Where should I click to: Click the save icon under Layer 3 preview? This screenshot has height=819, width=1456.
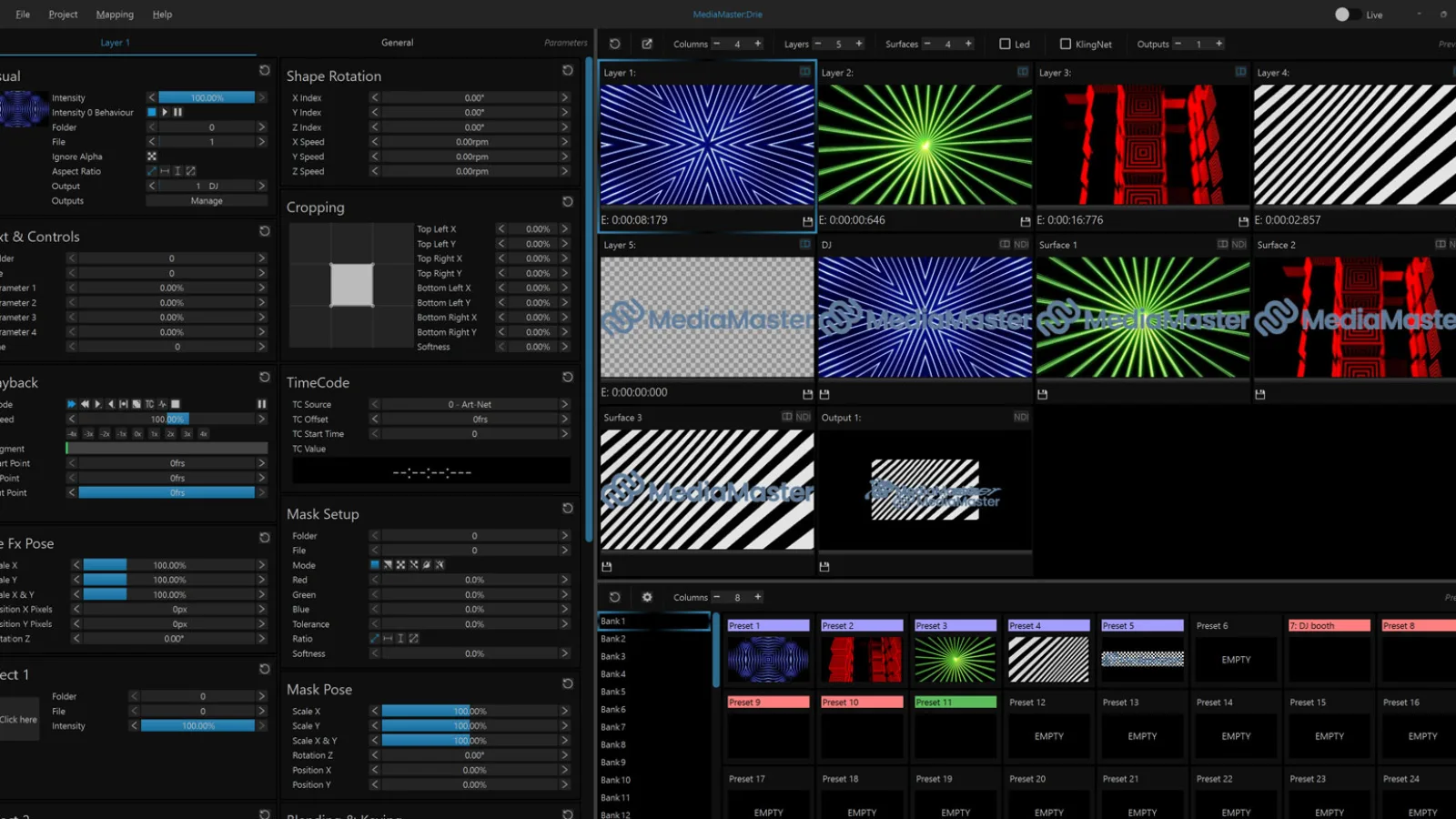1243,221
